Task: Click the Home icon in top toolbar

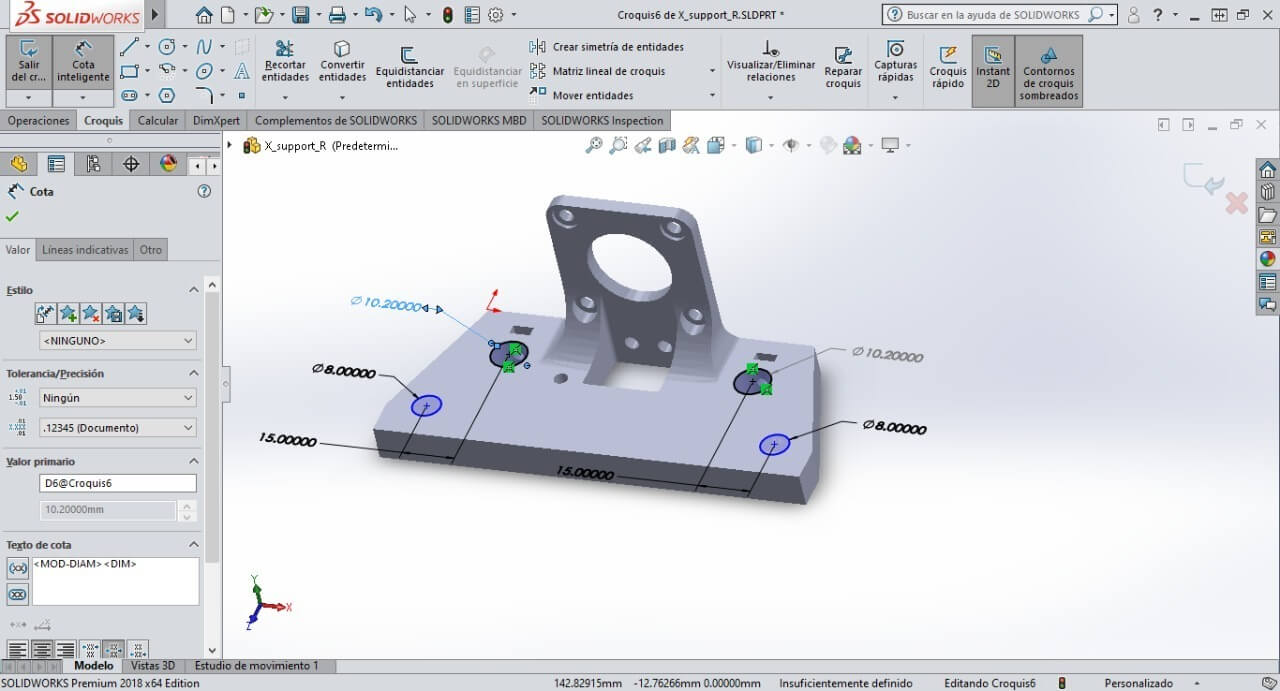Action: point(204,15)
